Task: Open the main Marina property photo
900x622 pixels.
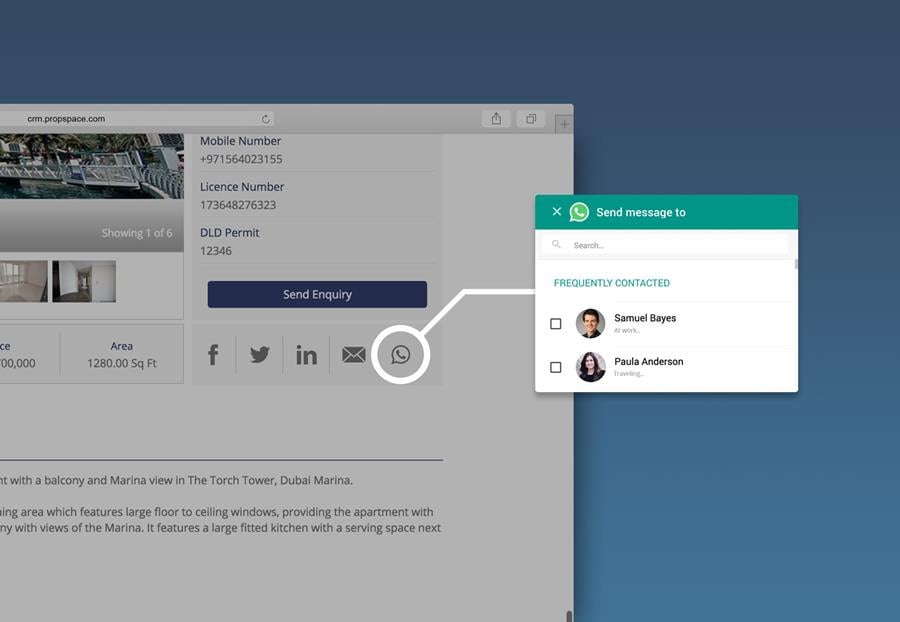Action: click(92, 166)
